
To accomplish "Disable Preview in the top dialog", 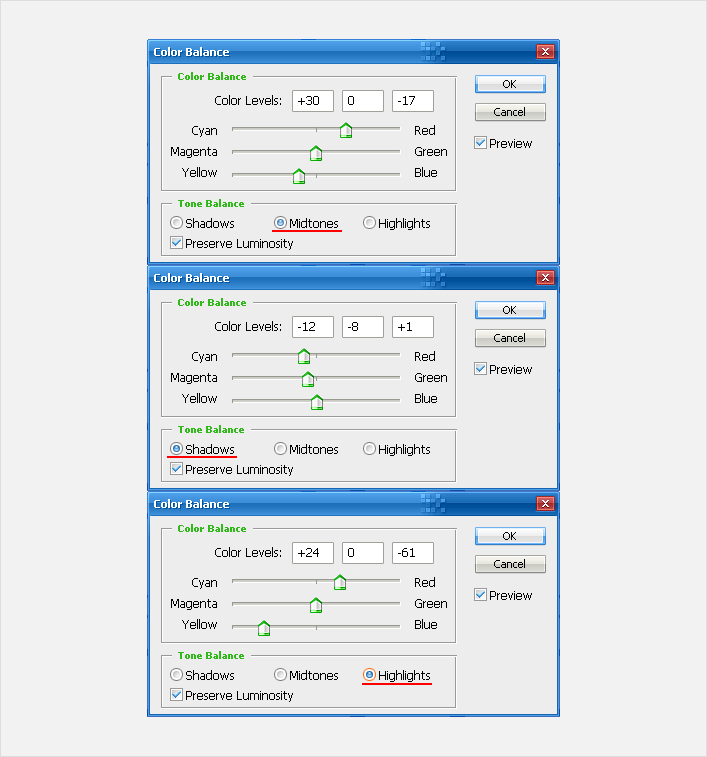I will pos(481,143).
